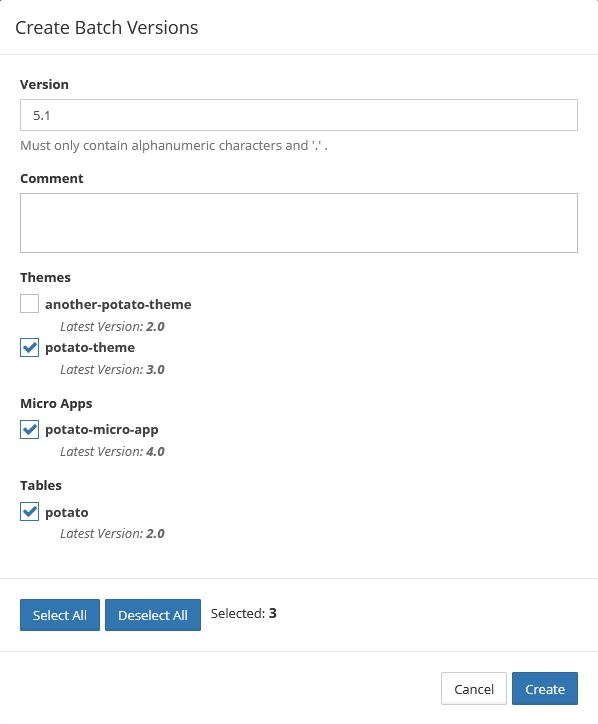Uncheck the potato-theme checkbox box
The height and width of the screenshot is (724, 598).
point(29,347)
